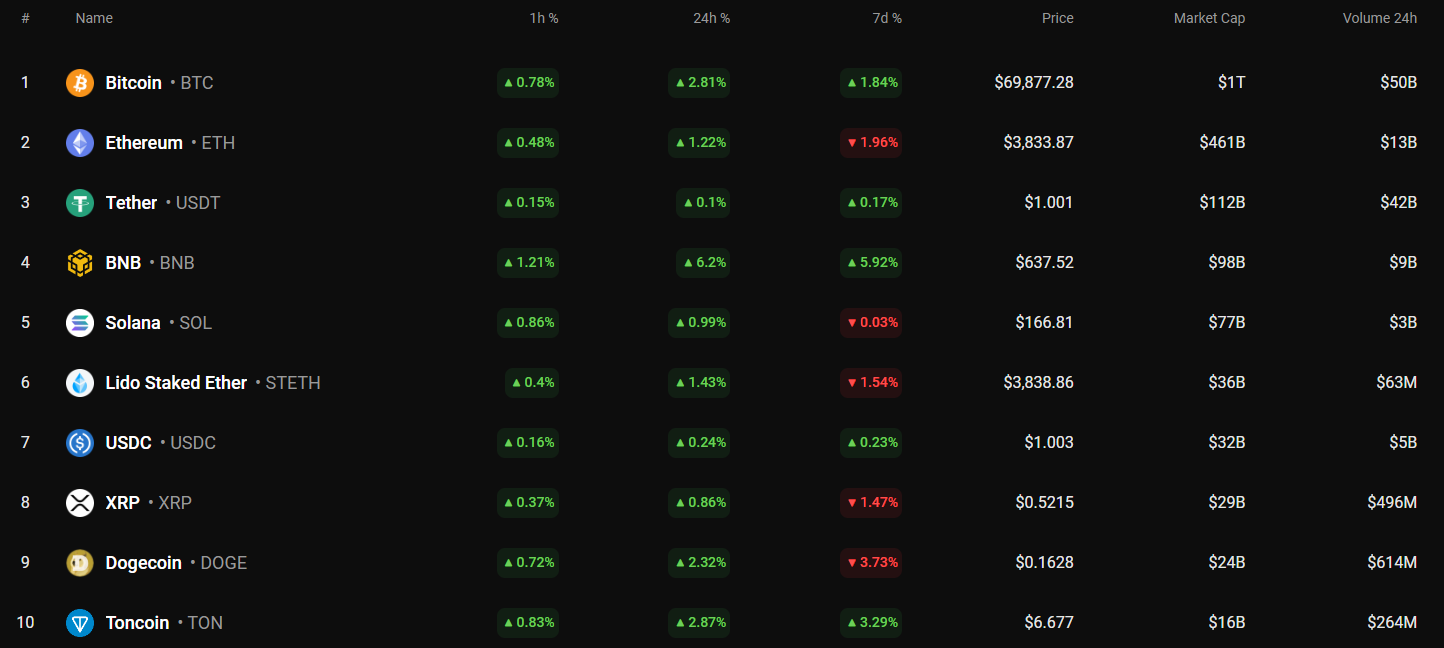Open the Dogecoin name link
The width and height of the screenshot is (1444, 648).
pos(143,563)
